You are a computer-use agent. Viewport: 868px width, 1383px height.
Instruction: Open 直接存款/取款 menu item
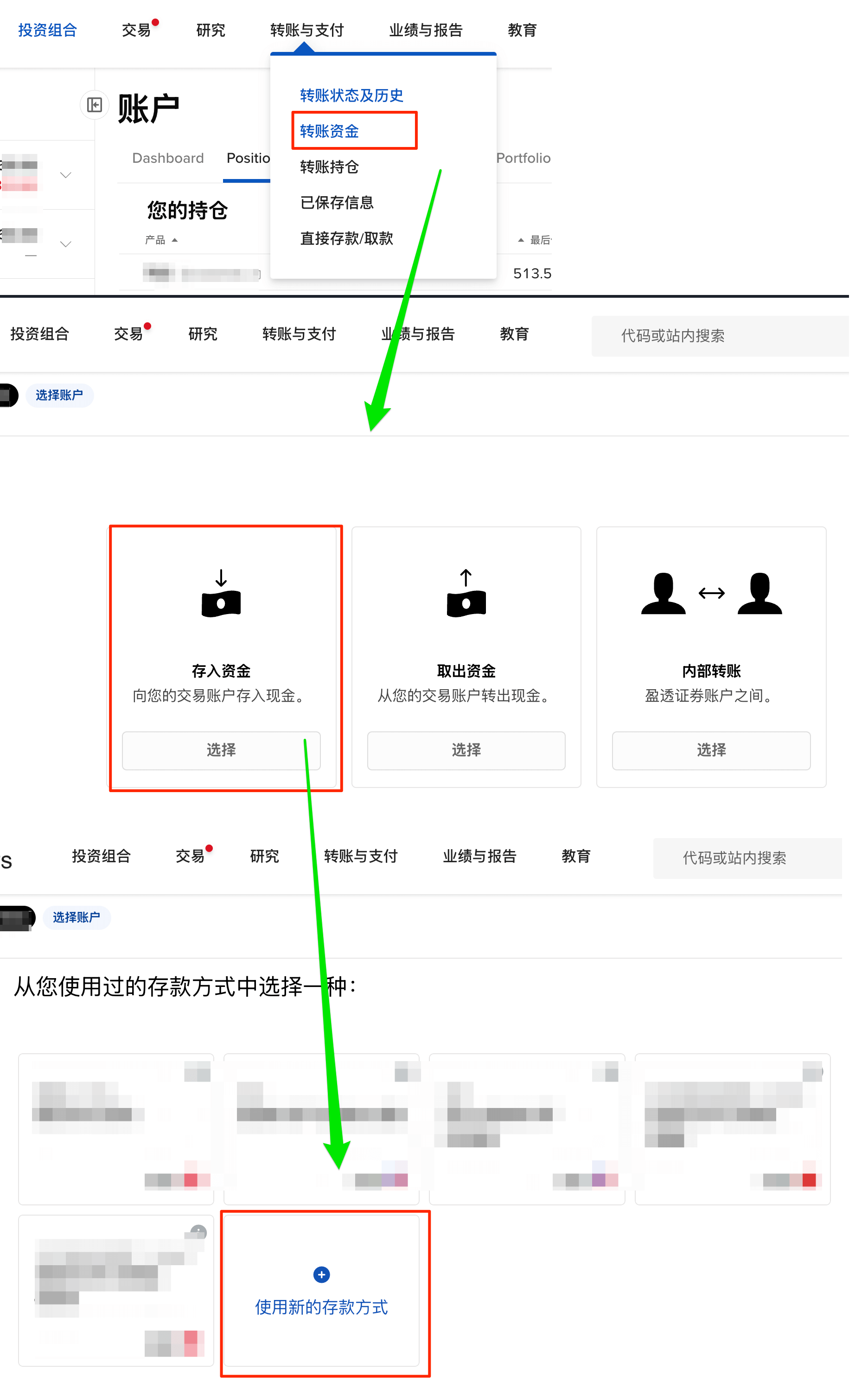tap(346, 238)
